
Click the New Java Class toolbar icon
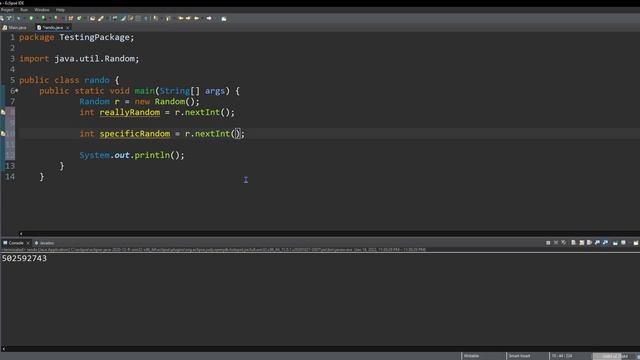[x=79, y=18]
